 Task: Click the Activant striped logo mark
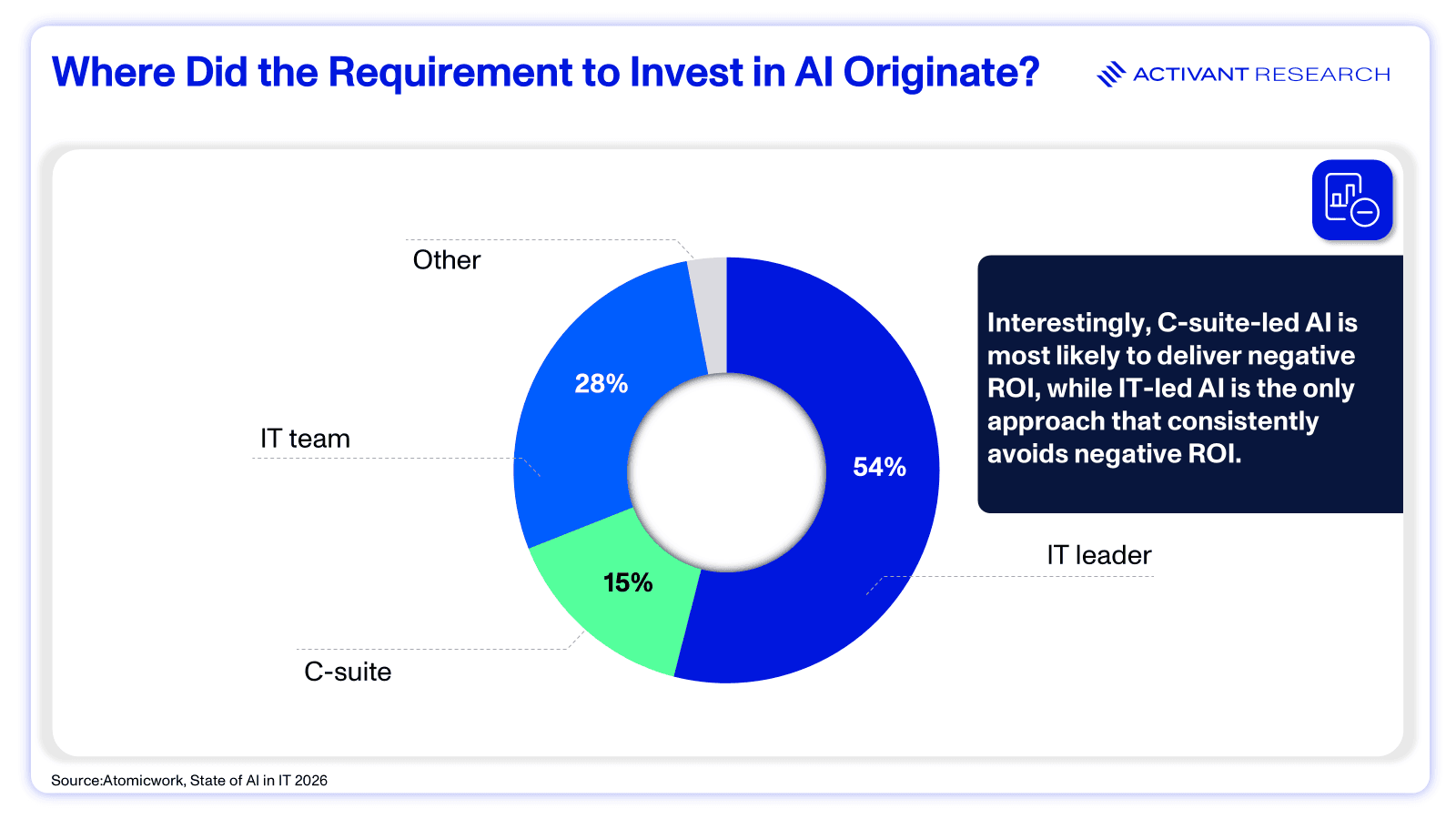click(1110, 75)
